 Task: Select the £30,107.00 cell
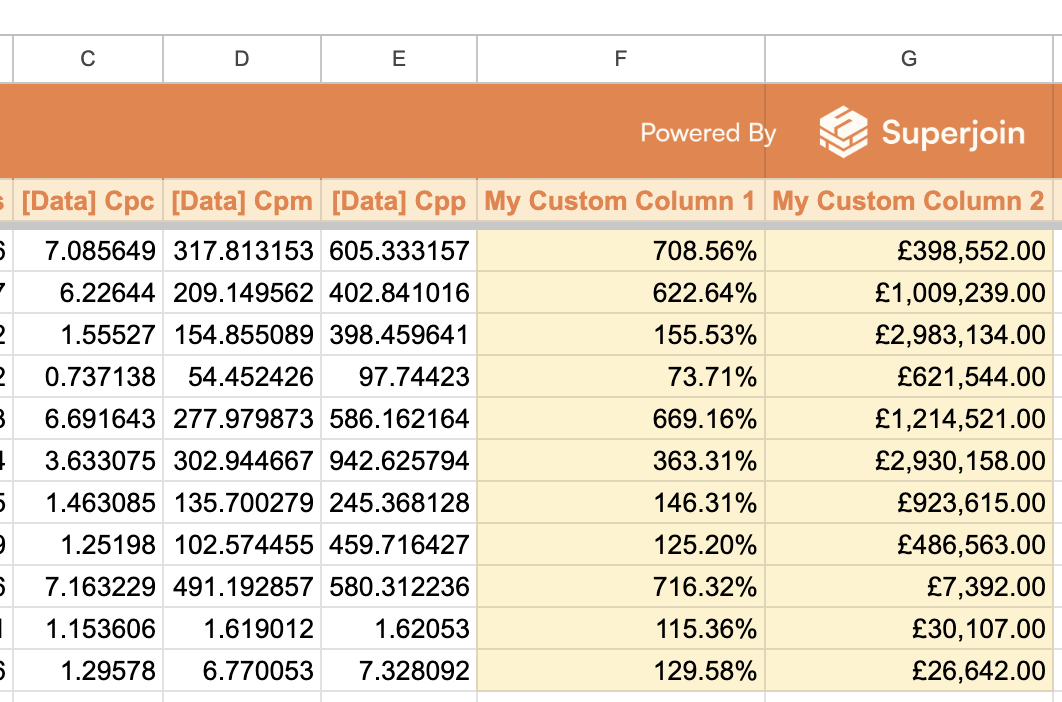click(909, 629)
